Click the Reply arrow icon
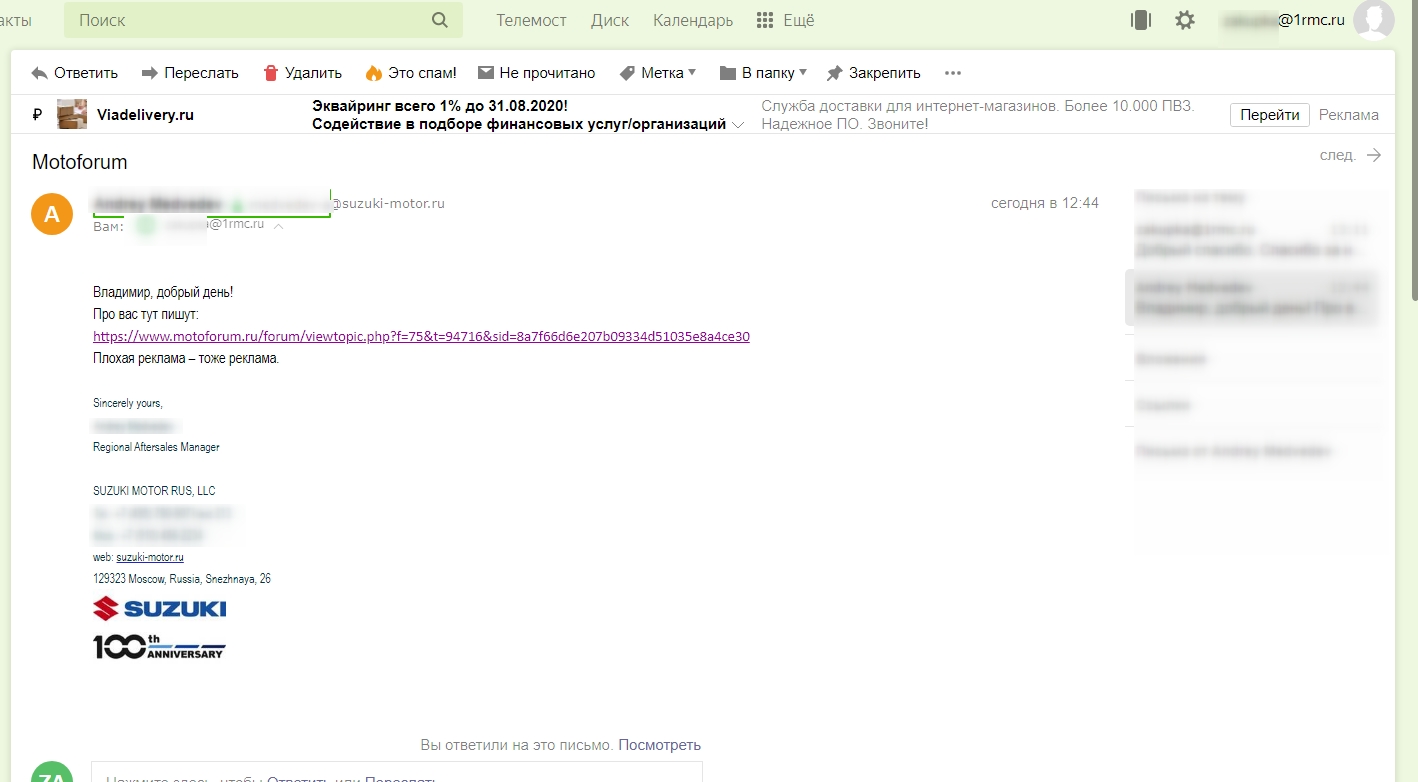Viewport: 1418px width, 782px height. point(40,73)
